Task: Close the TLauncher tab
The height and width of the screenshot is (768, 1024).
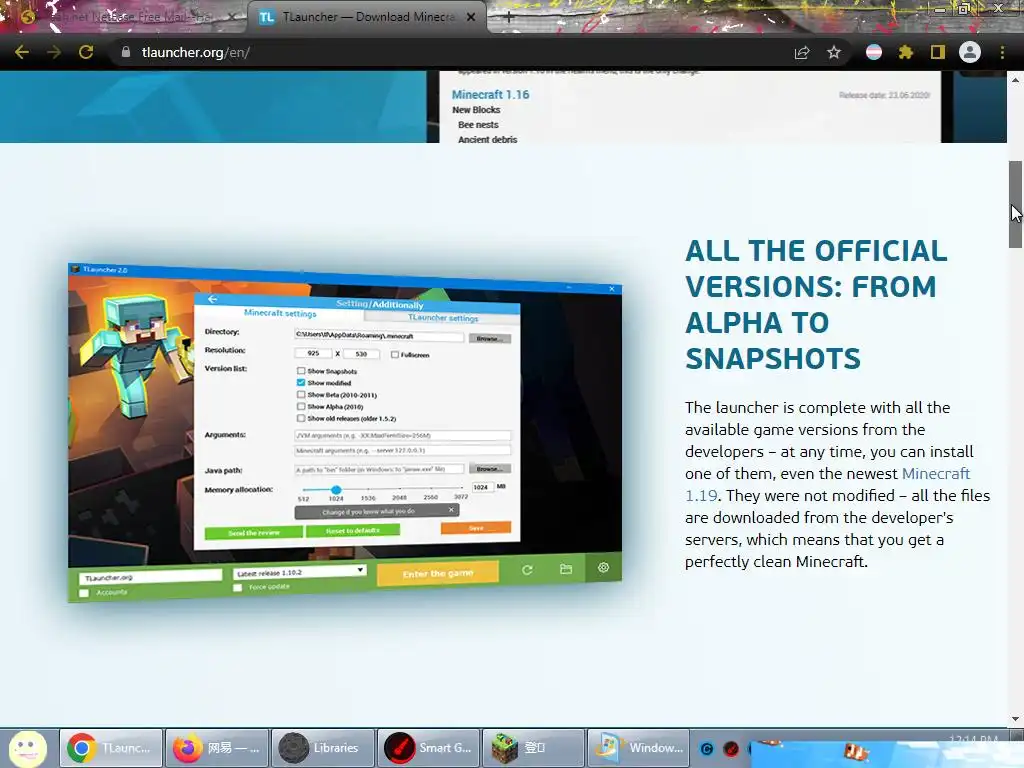Action: 471,18
